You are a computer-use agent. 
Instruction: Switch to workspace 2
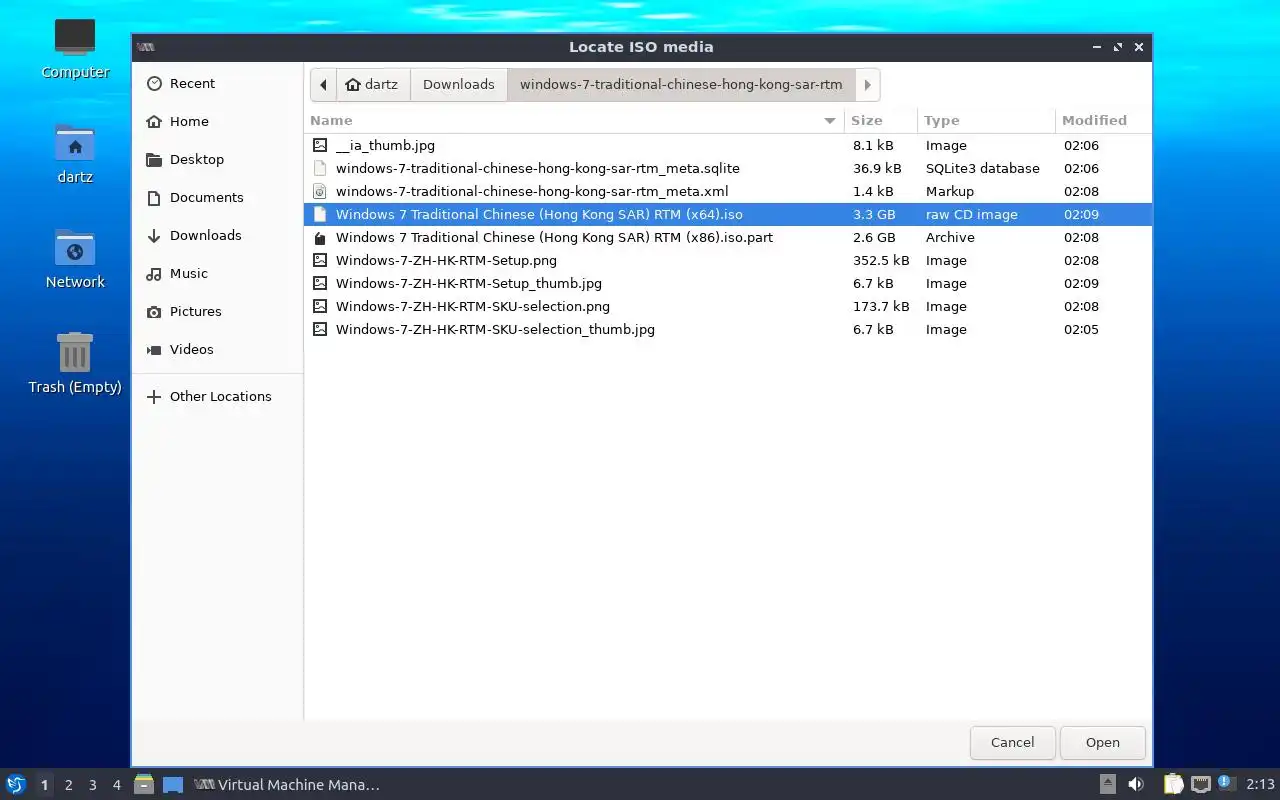[68, 785]
